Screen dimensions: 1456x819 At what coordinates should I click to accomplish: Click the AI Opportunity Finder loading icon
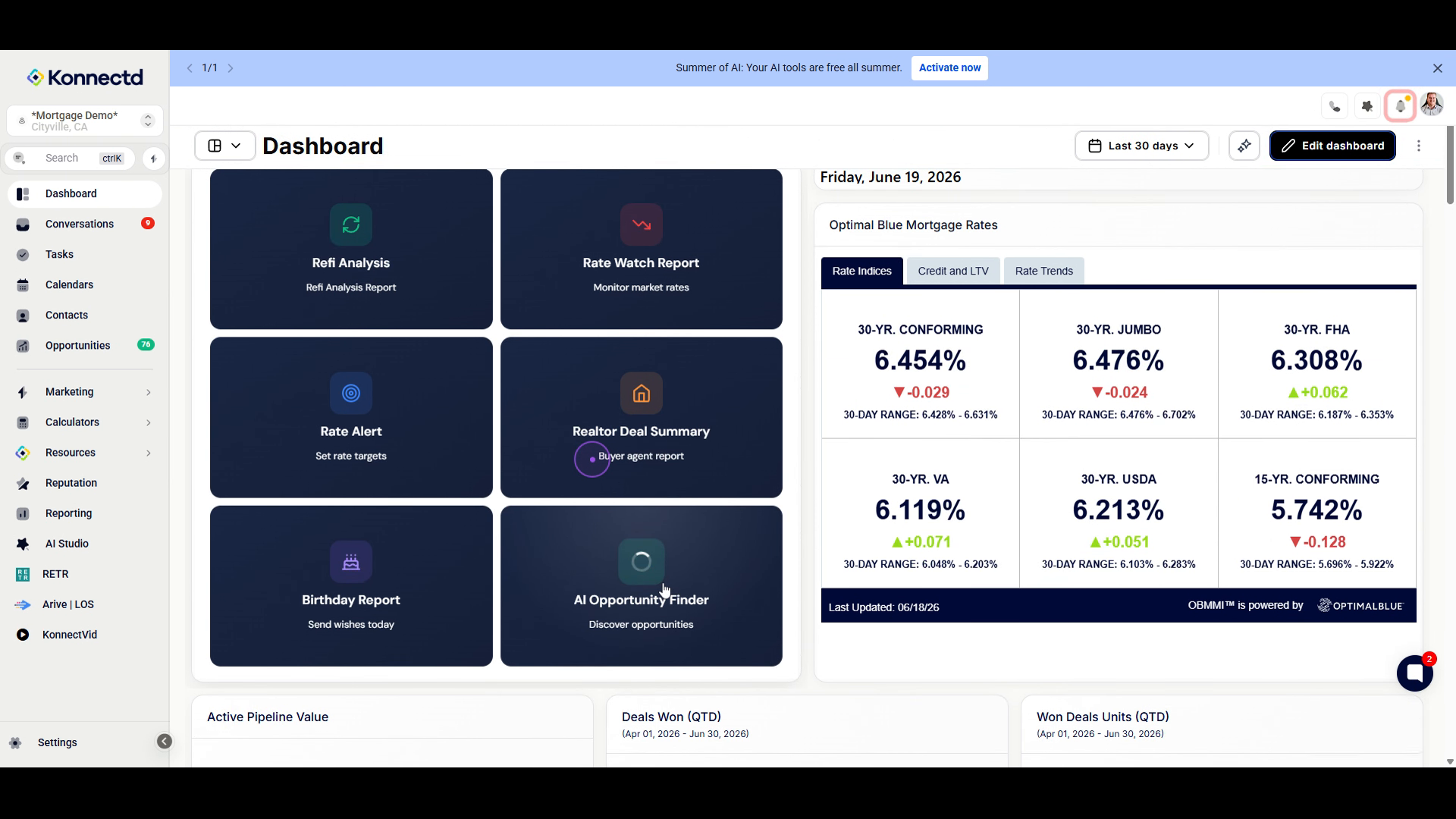642,561
